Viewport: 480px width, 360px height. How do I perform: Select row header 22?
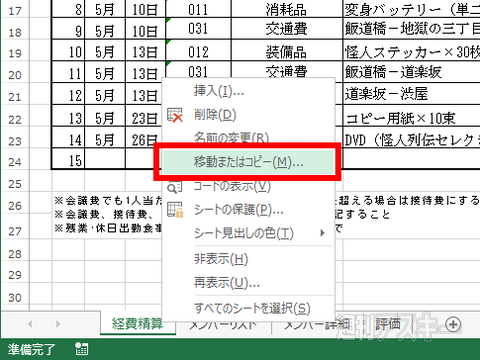[x=15, y=119]
